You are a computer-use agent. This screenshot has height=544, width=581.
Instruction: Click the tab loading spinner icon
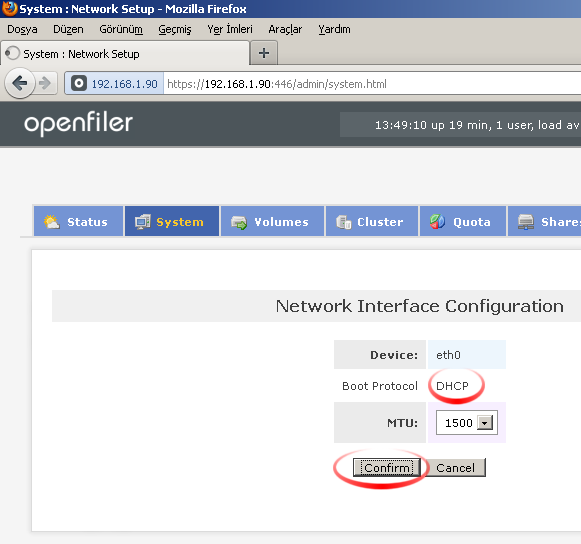coord(12,53)
